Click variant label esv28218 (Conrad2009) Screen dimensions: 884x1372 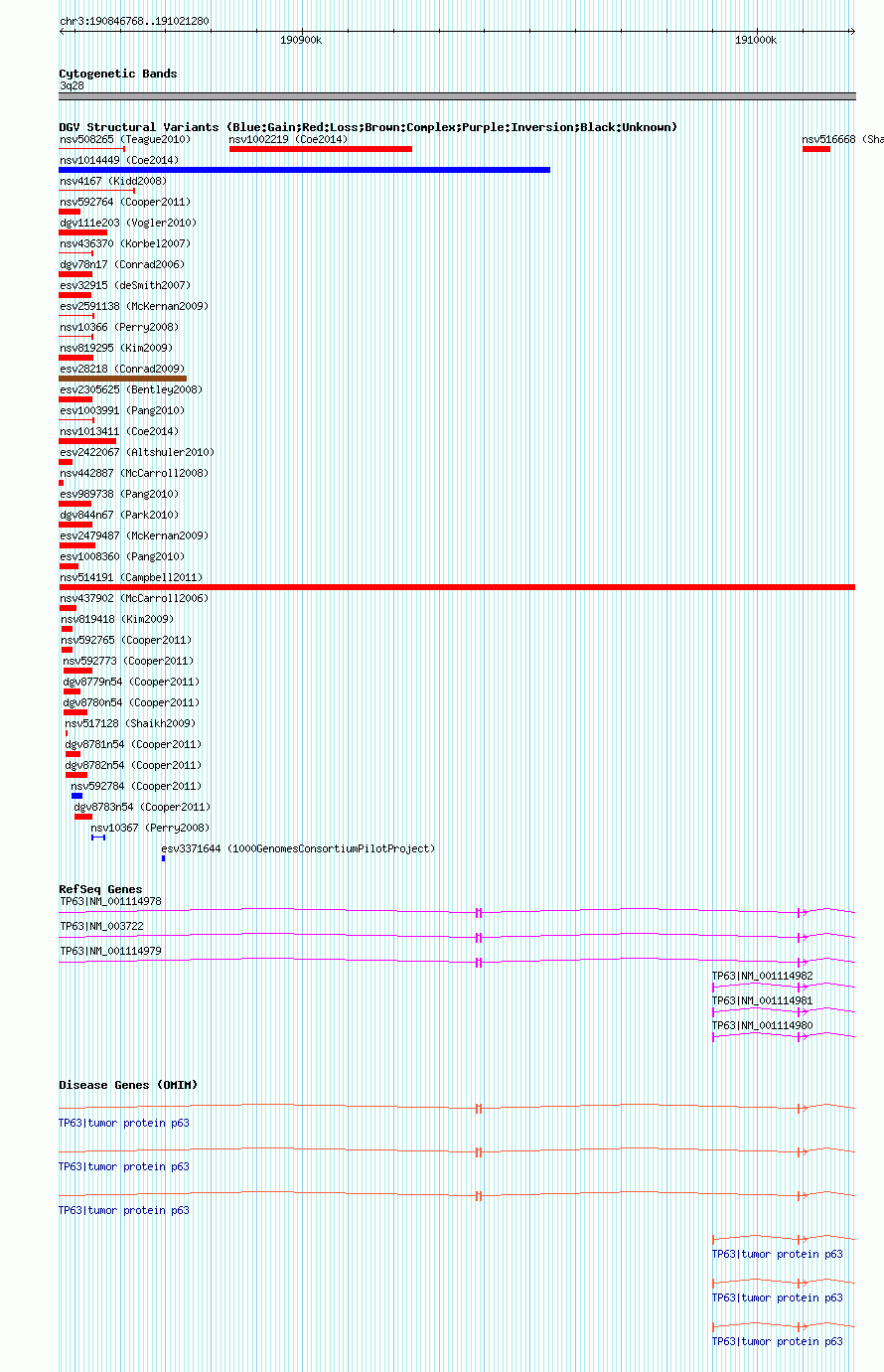pos(122,369)
